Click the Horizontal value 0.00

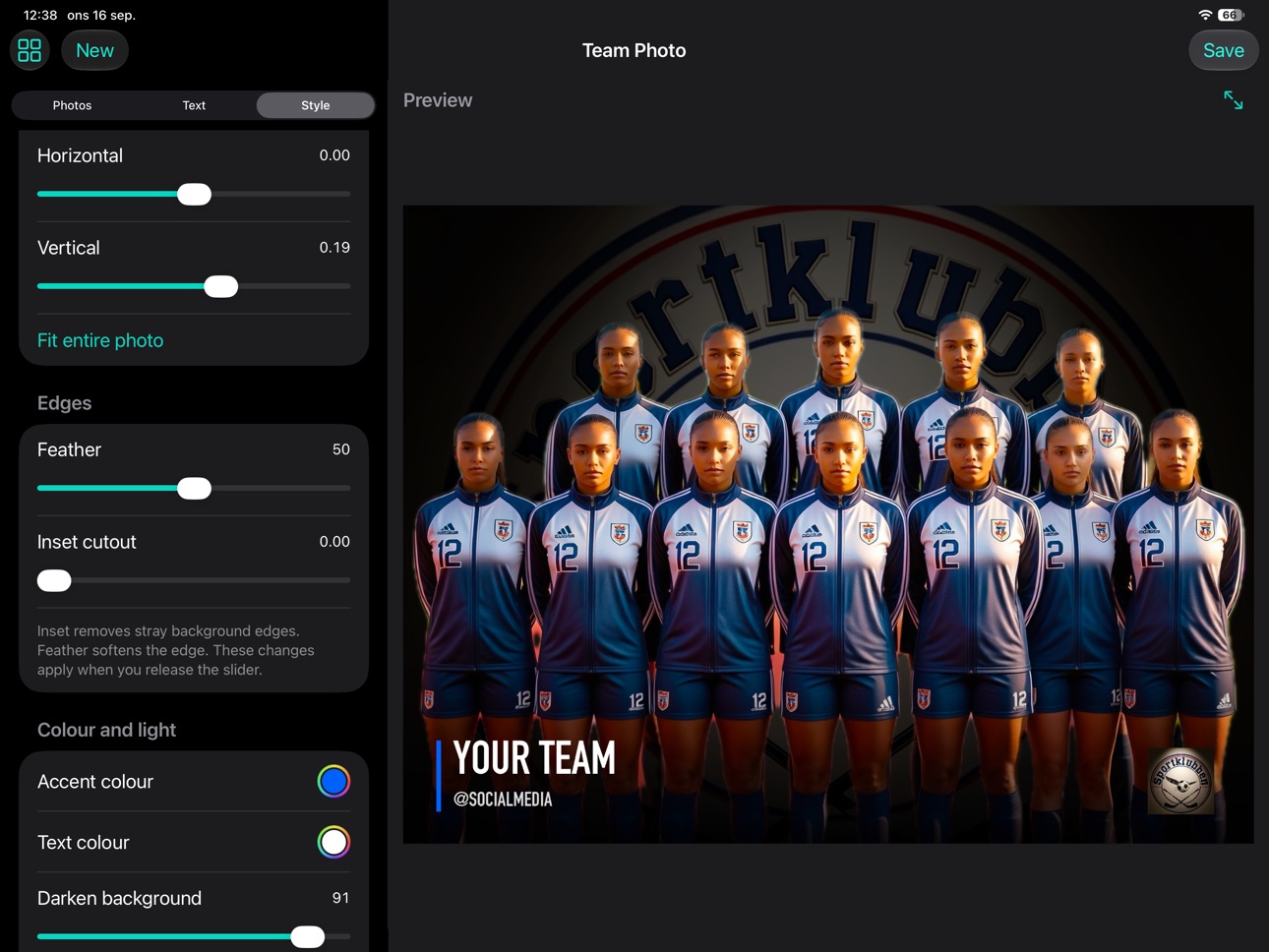(334, 155)
